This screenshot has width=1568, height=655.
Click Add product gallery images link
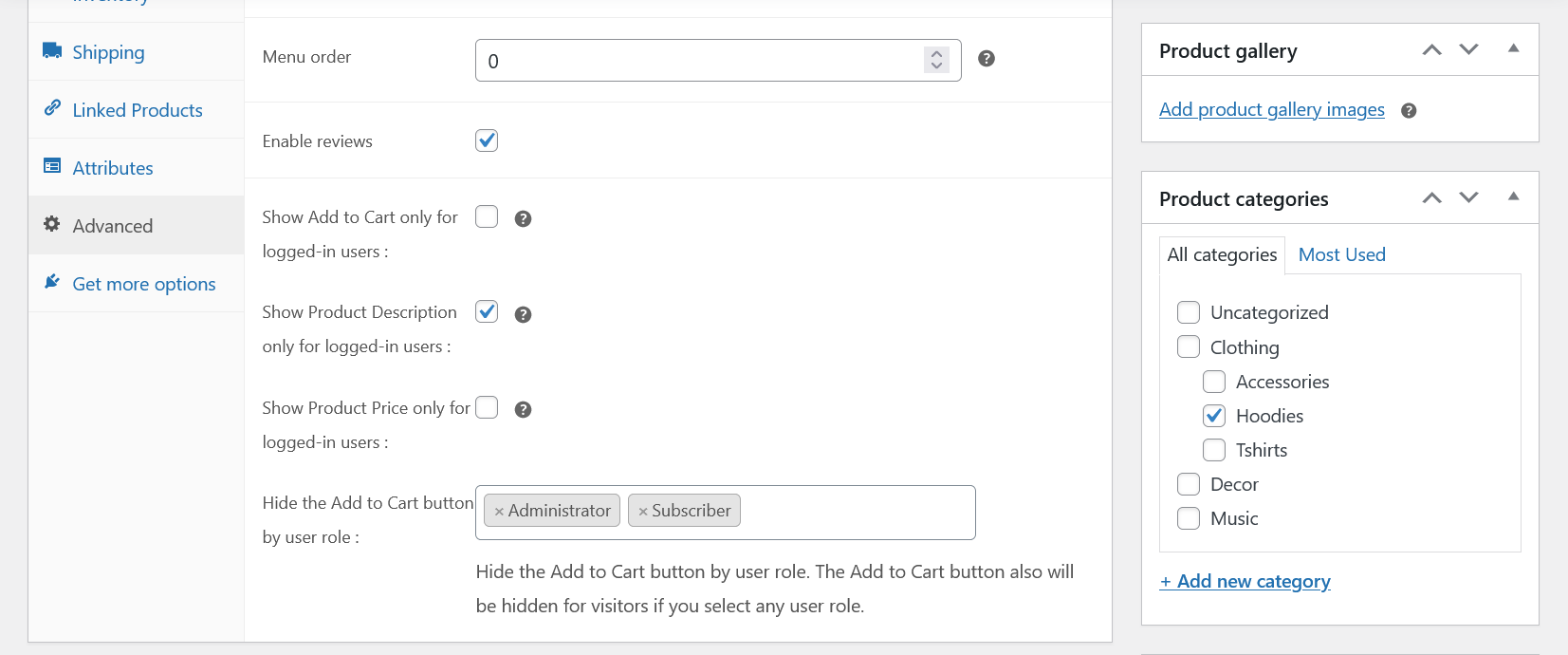coord(1271,109)
